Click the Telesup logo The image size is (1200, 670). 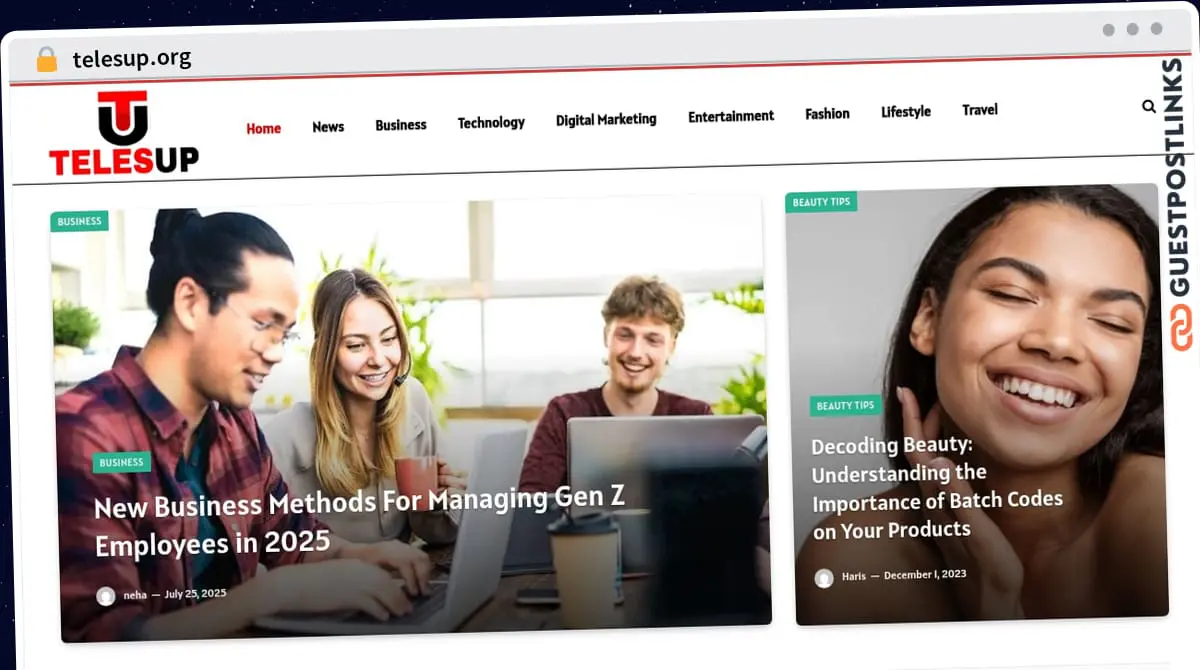coord(123,134)
